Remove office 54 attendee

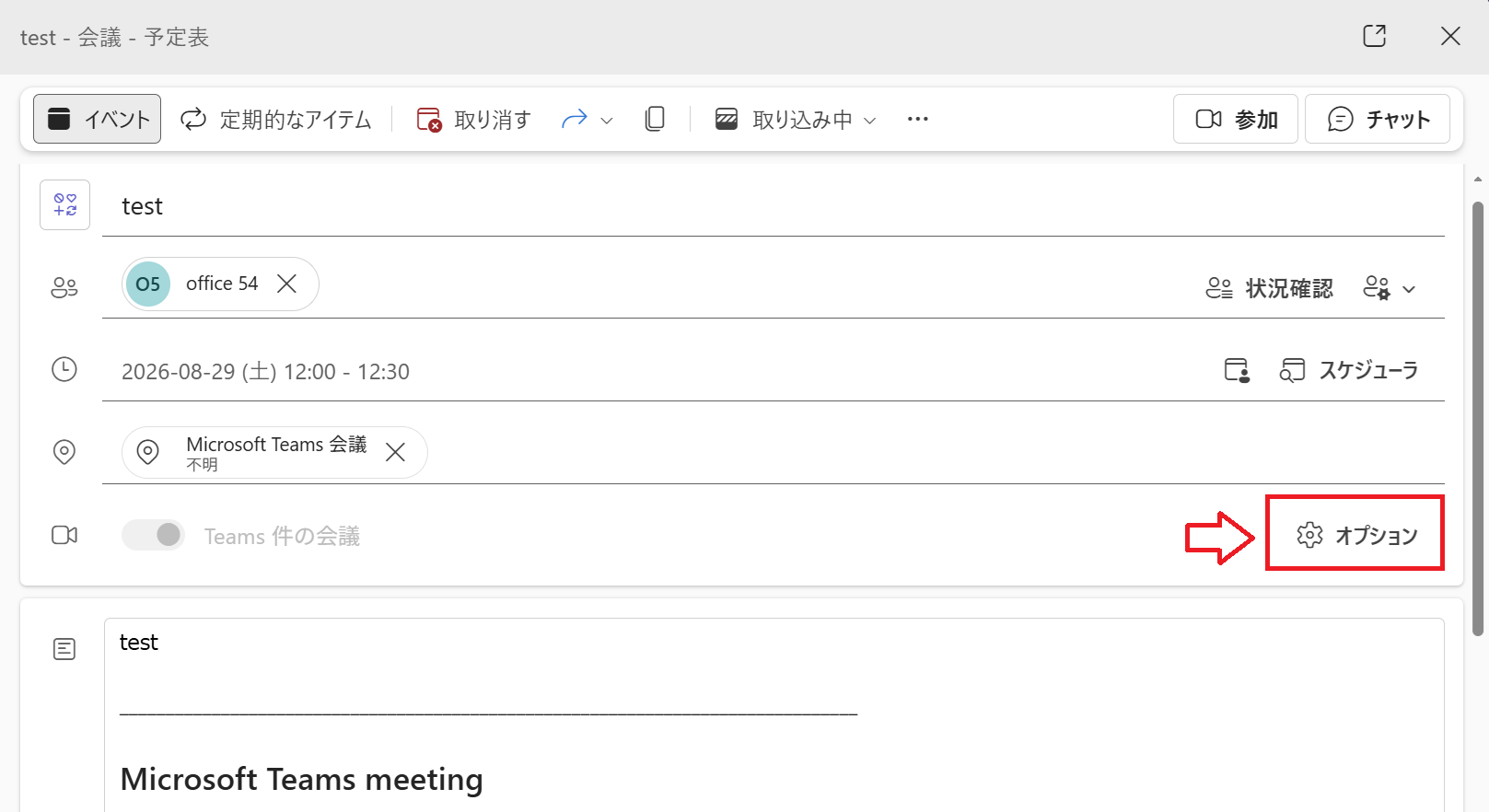tap(287, 284)
